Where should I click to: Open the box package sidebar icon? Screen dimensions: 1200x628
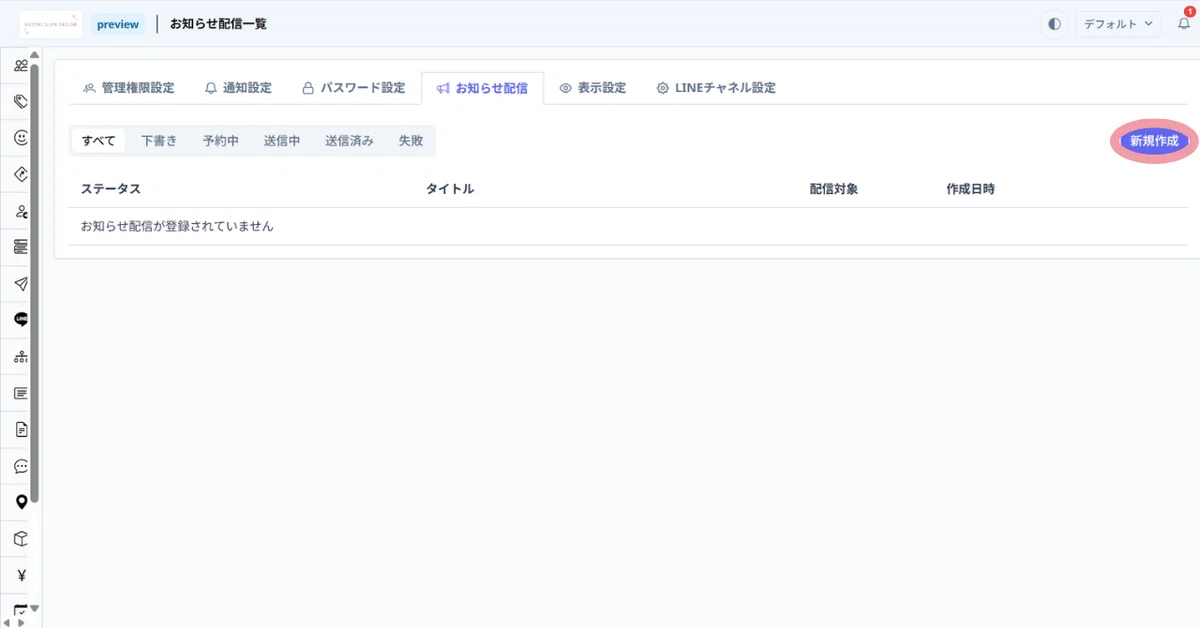point(21,539)
